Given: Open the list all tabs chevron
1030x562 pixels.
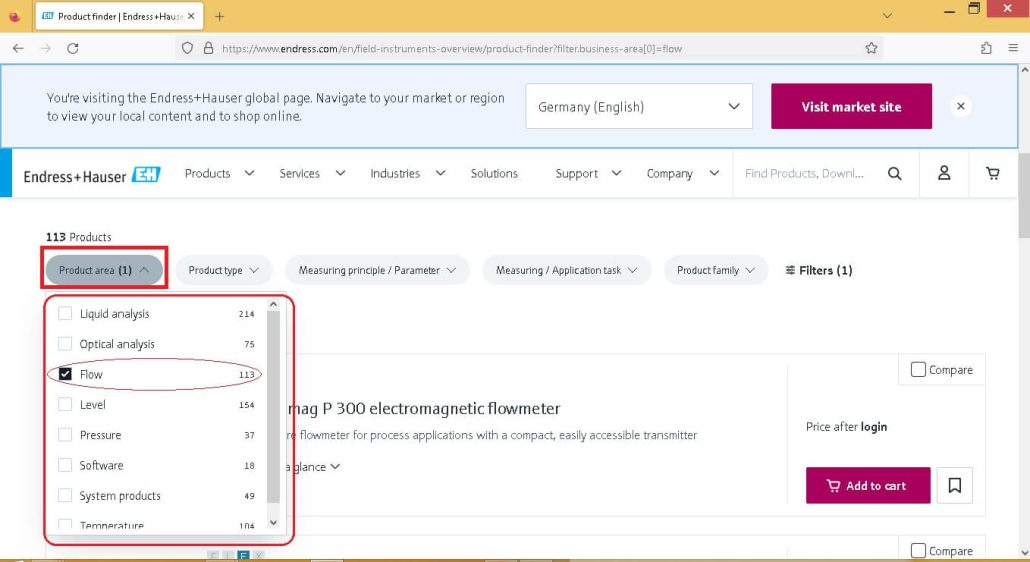Looking at the screenshot, I should (x=887, y=16).
